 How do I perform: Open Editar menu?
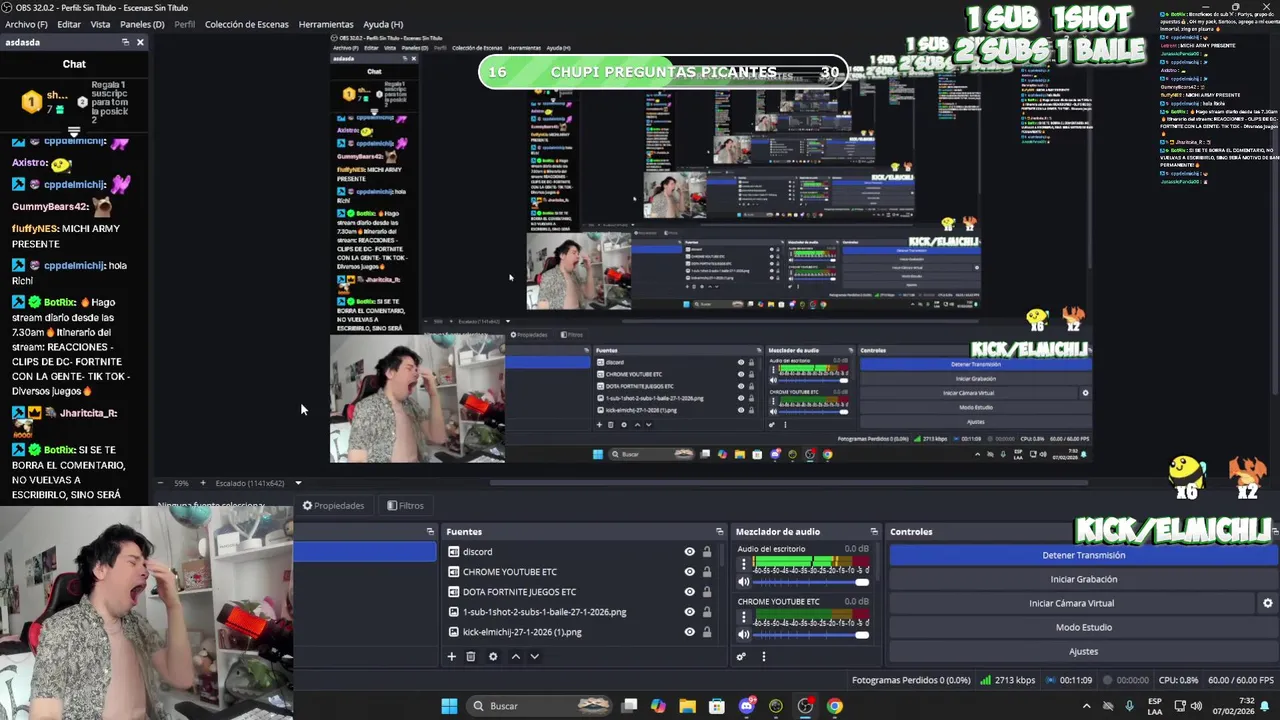point(69,24)
